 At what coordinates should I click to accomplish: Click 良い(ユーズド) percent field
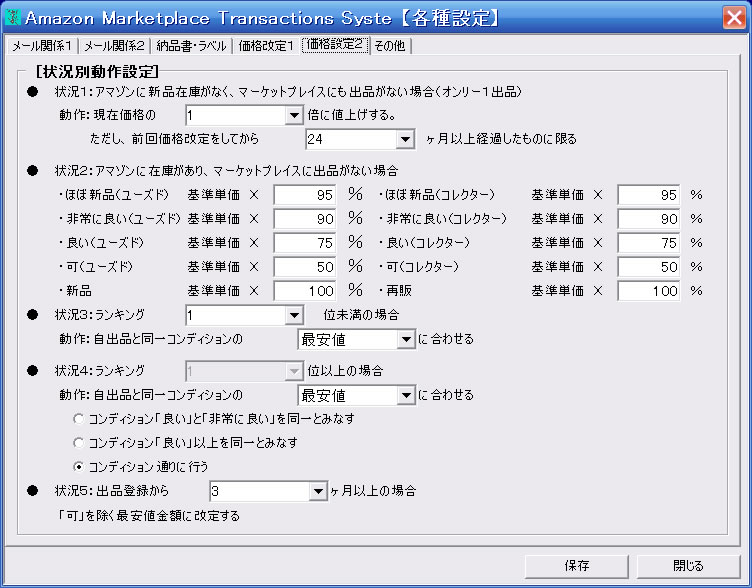pyautogui.click(x=305, y=243)
